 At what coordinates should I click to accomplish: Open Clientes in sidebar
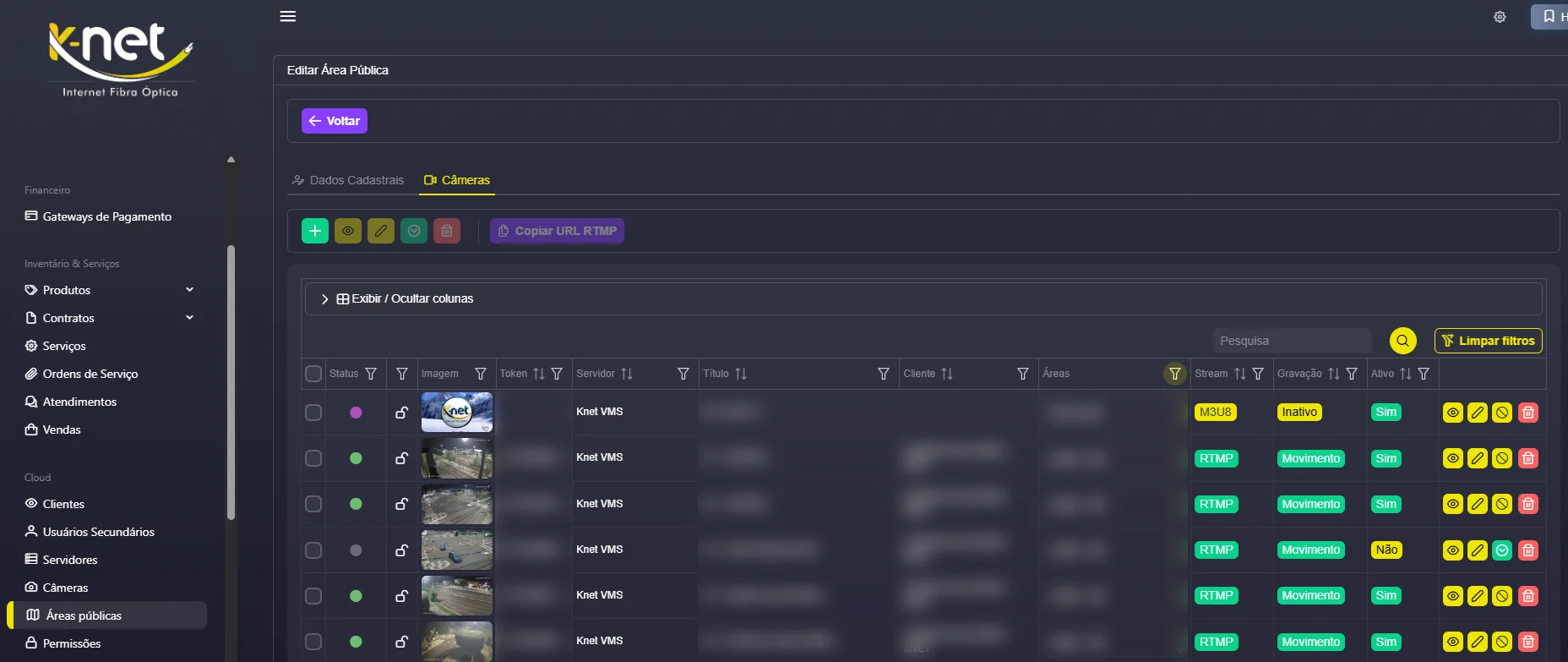(55, 504)
